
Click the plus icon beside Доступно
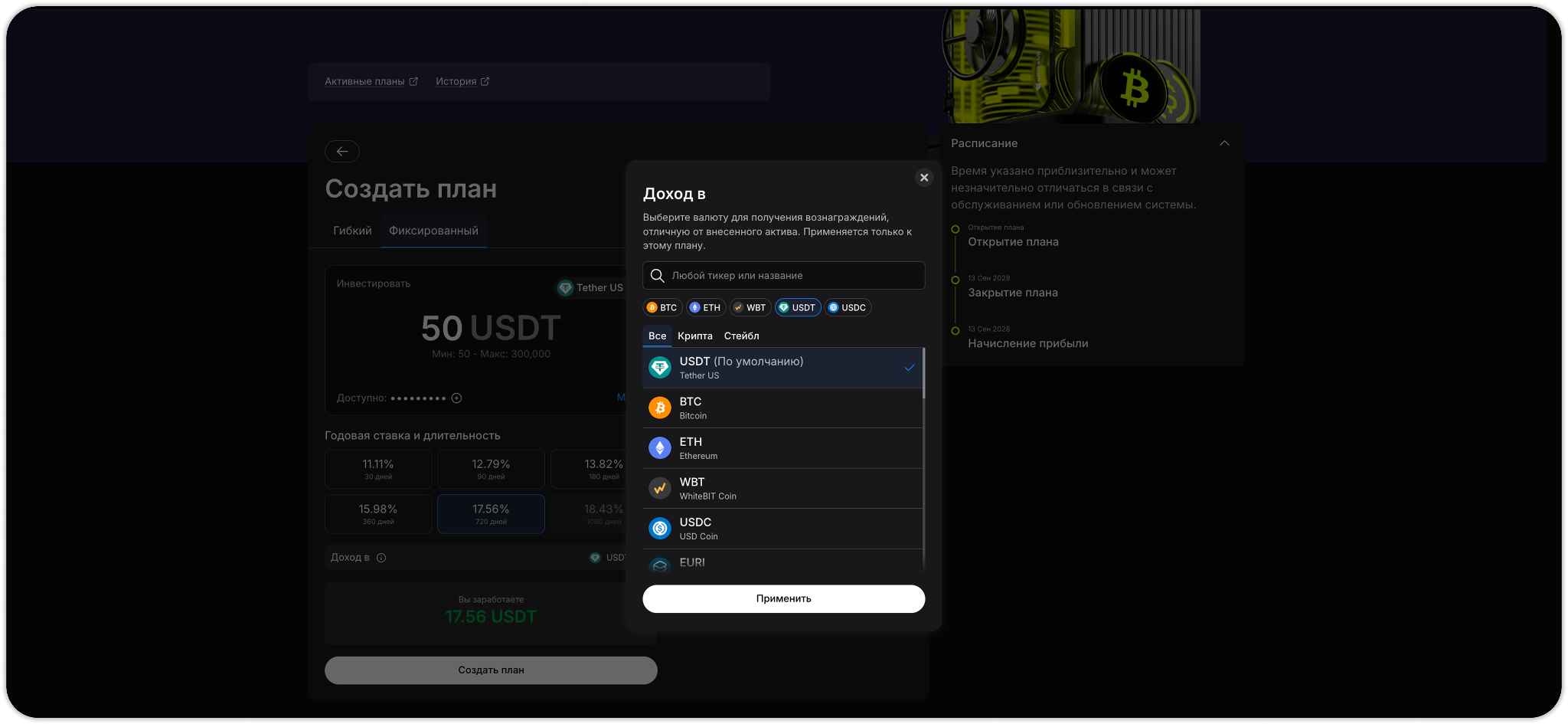456,398
